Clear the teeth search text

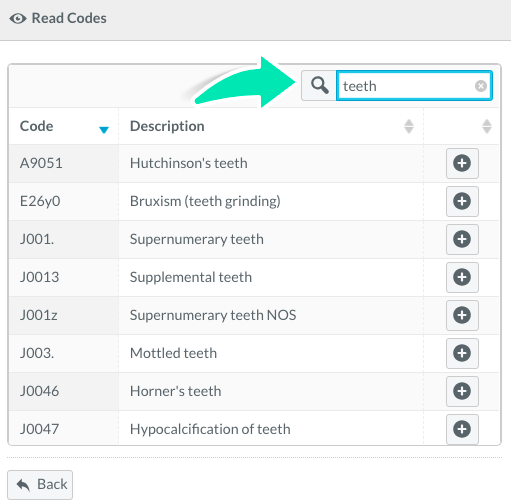tap(481, 86)
